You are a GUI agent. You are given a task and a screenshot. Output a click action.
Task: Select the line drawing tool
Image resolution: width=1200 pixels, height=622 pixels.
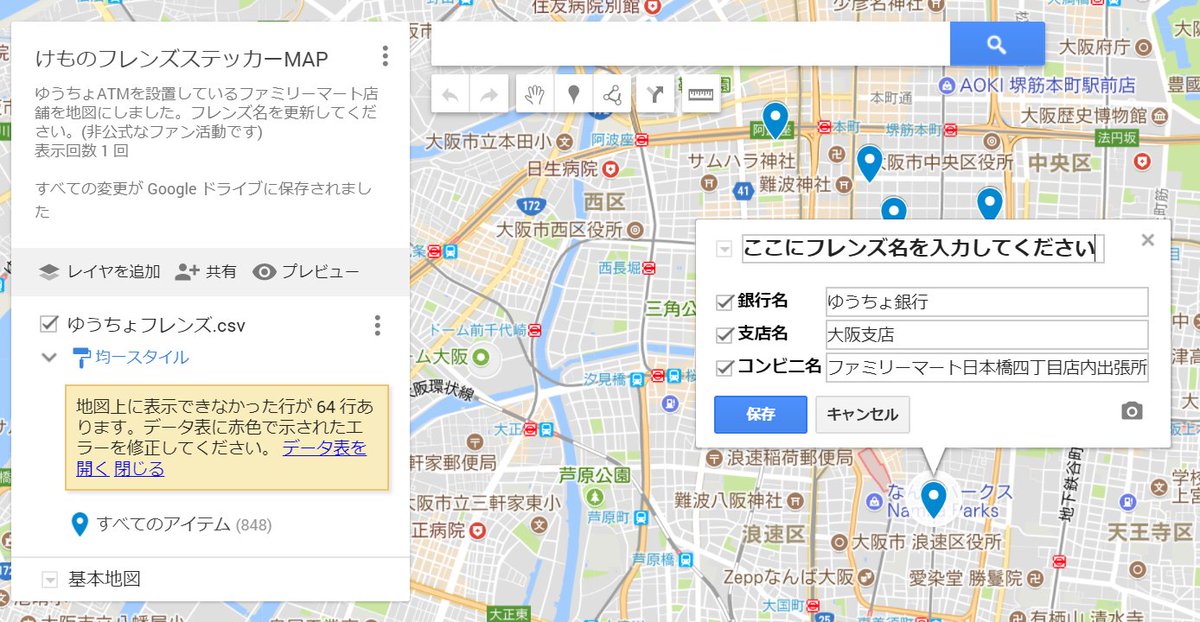611,93
